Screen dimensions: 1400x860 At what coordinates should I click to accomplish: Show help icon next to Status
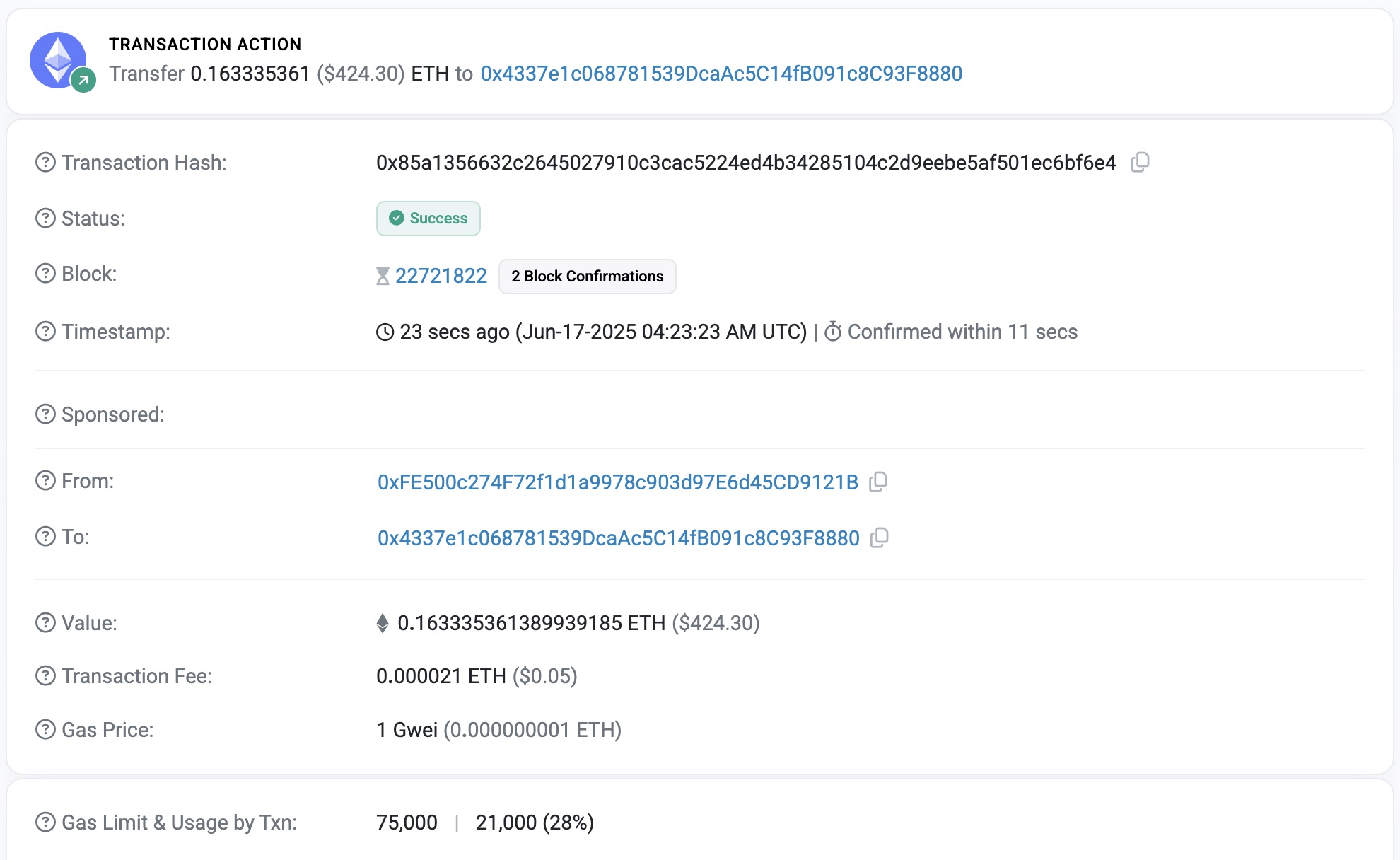coord(45,219)
